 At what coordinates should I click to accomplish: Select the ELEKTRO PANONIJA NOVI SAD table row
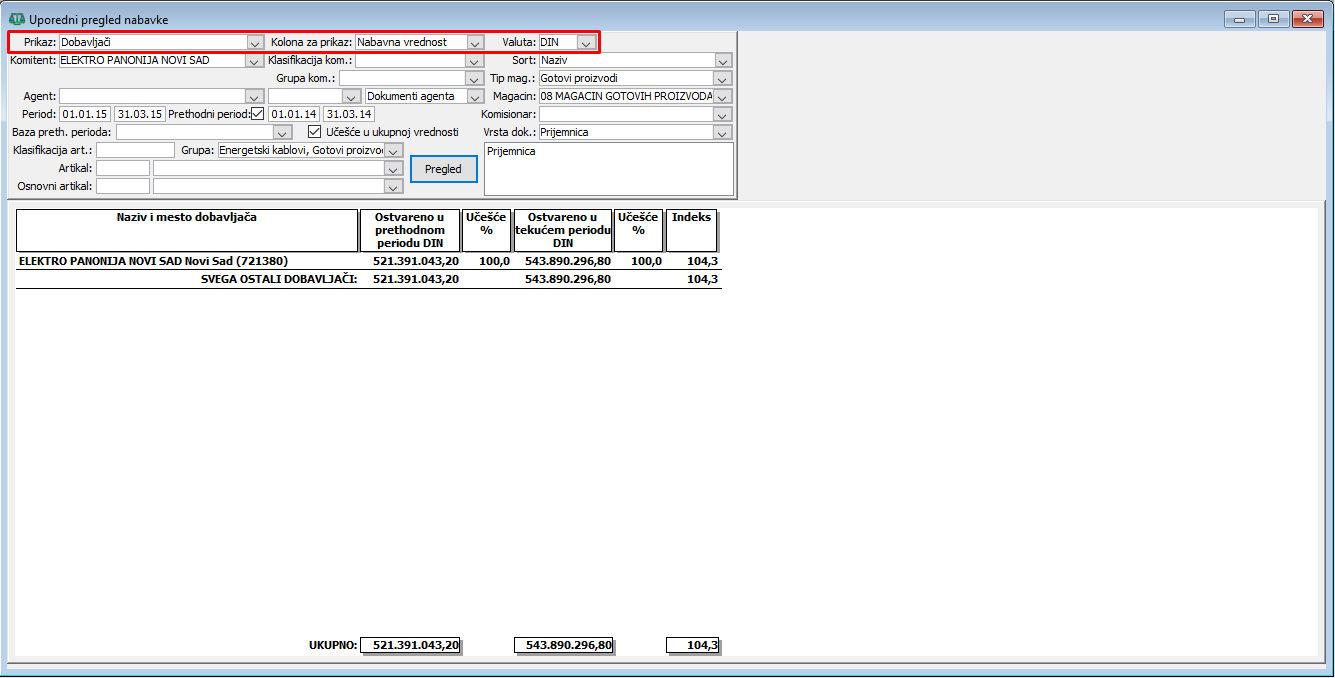(154, 261)
